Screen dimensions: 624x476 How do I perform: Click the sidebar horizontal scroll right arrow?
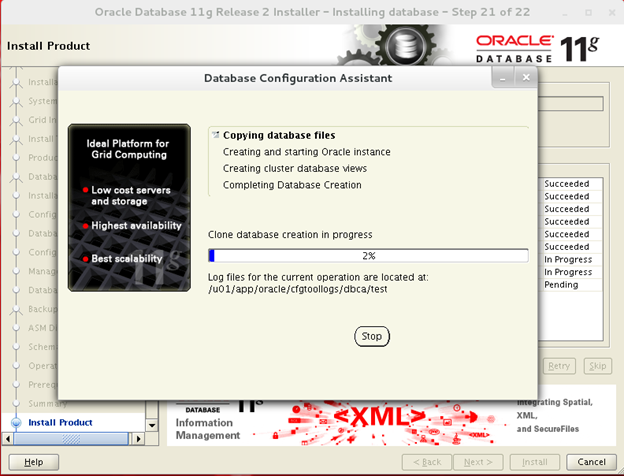click(x=138, y=439)
